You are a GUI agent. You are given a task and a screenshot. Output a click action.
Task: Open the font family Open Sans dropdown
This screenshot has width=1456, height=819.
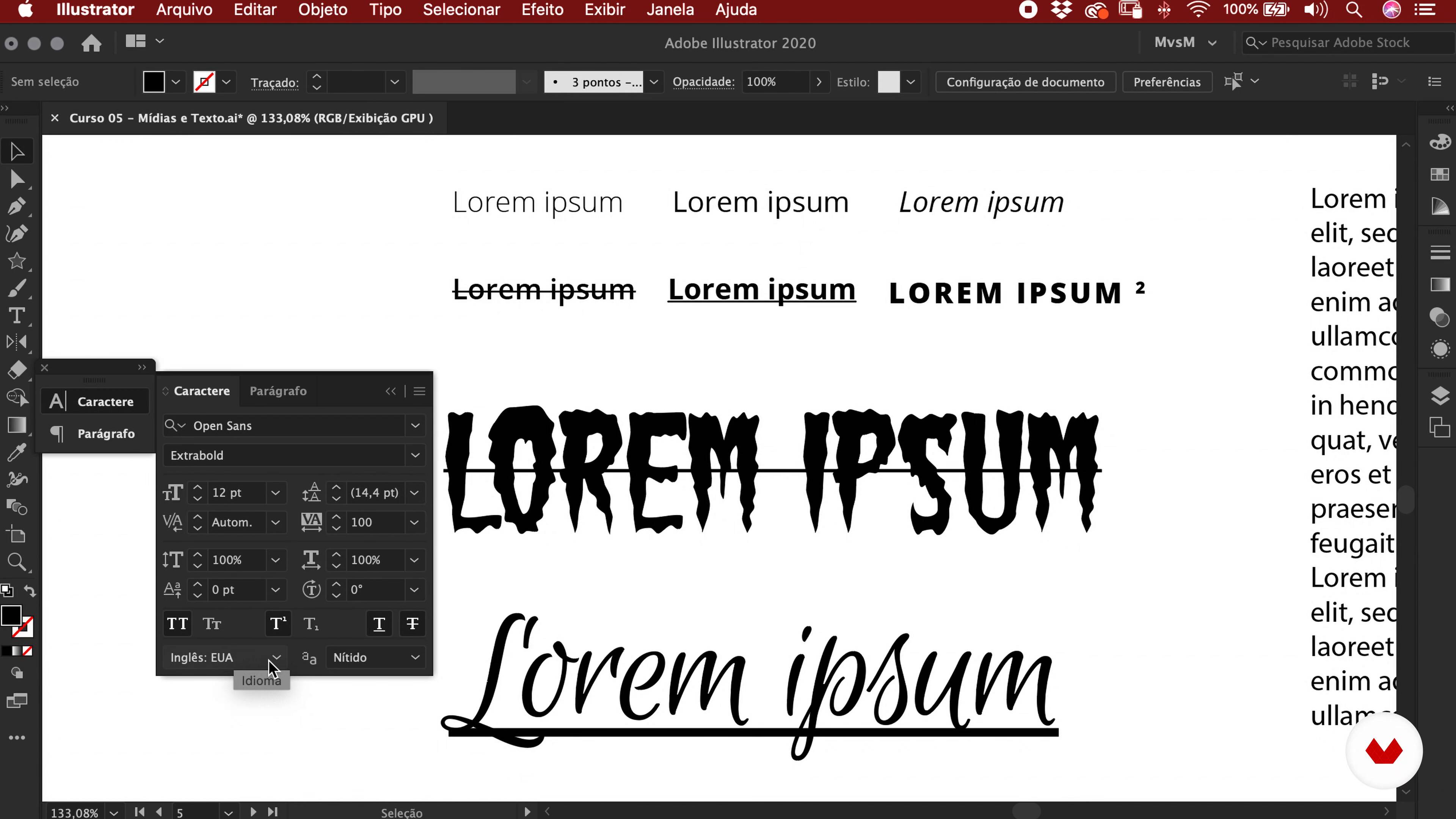tap(416, 425)
